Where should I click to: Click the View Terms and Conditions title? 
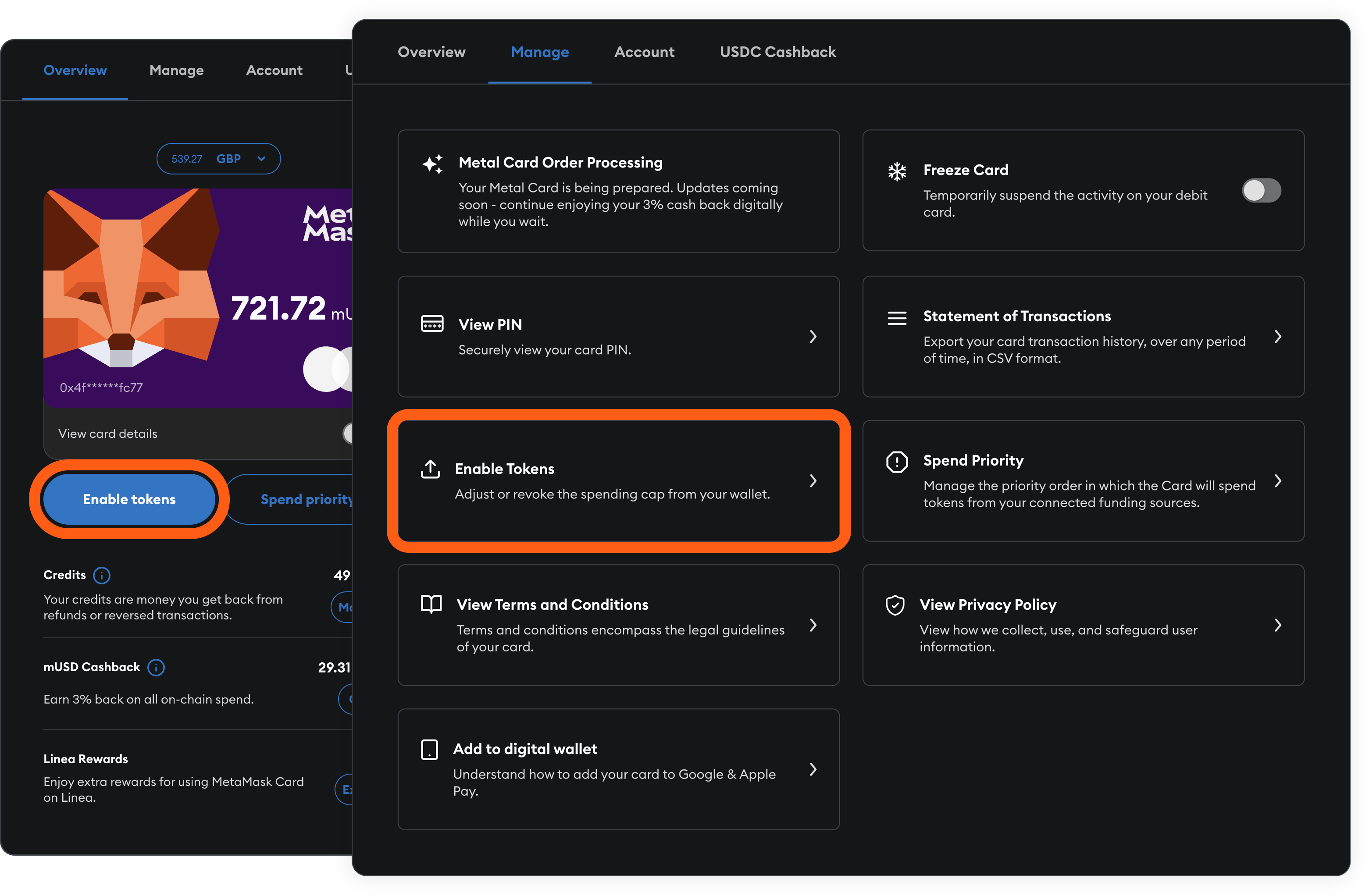(552, 604)
